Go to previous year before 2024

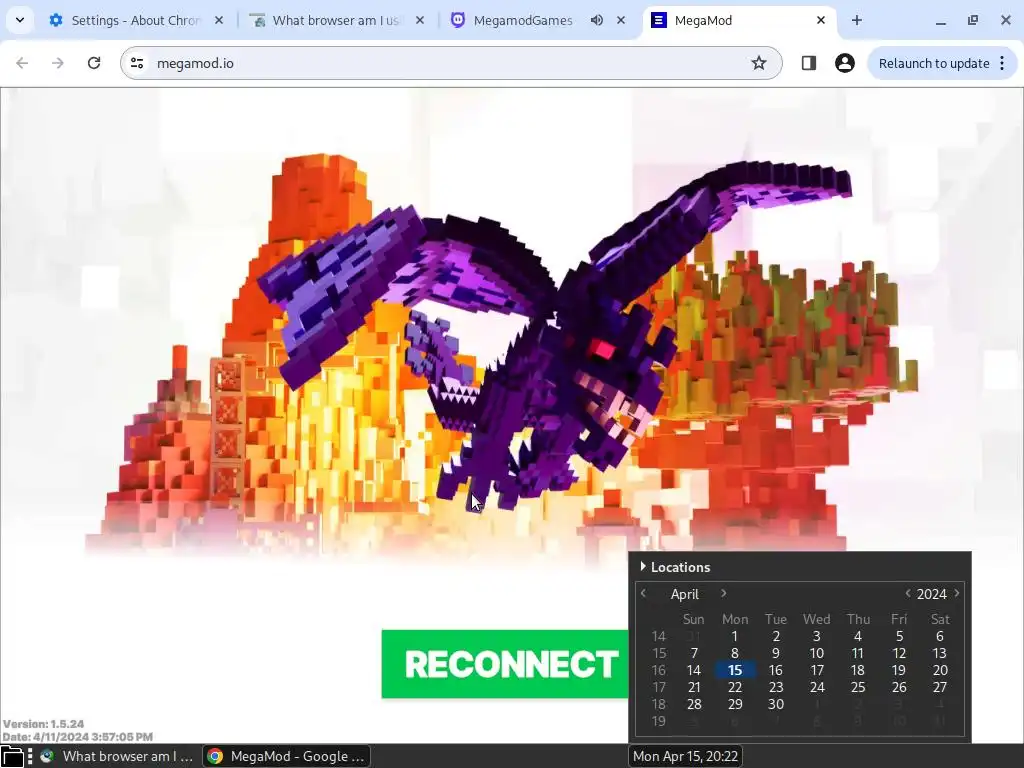point(908,593)
